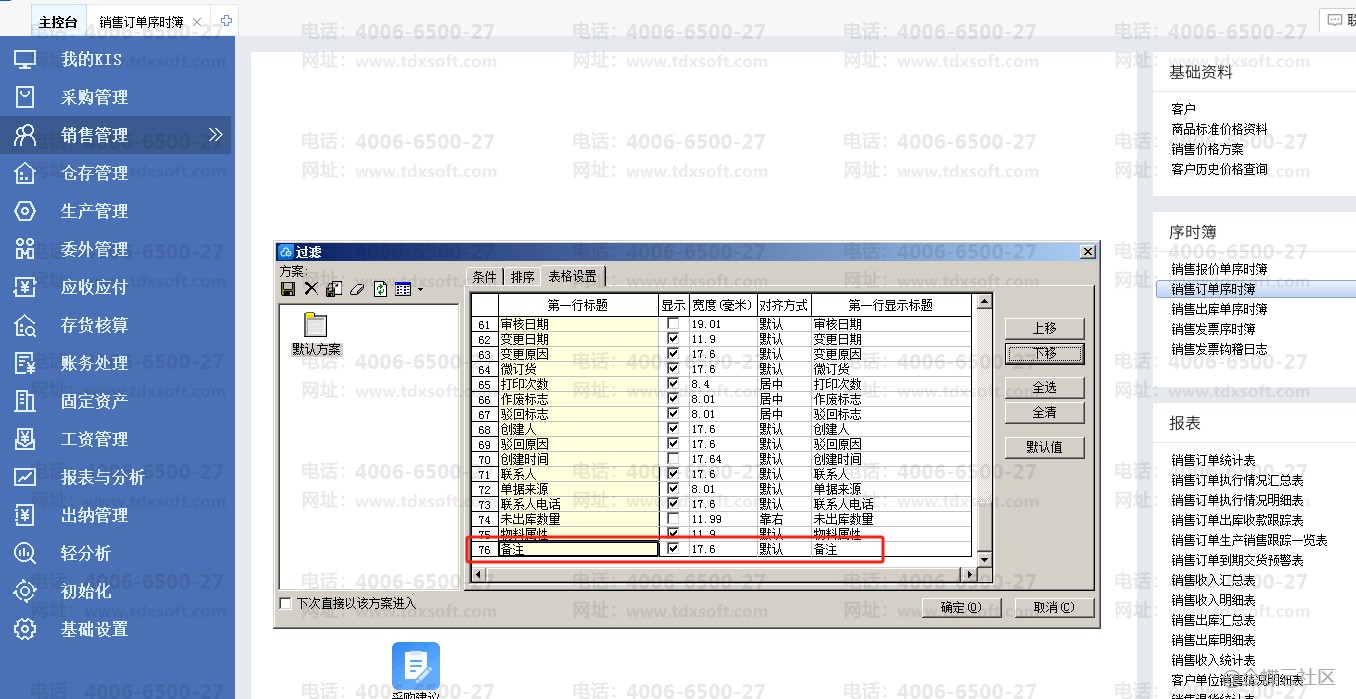The image size is (1356, 699).
Task: Toggle 显示 checkbox for 变更日期 row
Action: pos(673,339)
